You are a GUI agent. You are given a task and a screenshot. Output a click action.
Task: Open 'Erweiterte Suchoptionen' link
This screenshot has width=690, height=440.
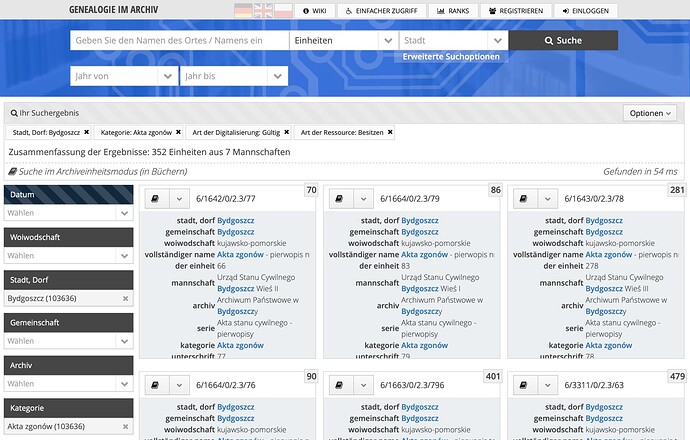[x=450, y=57]
